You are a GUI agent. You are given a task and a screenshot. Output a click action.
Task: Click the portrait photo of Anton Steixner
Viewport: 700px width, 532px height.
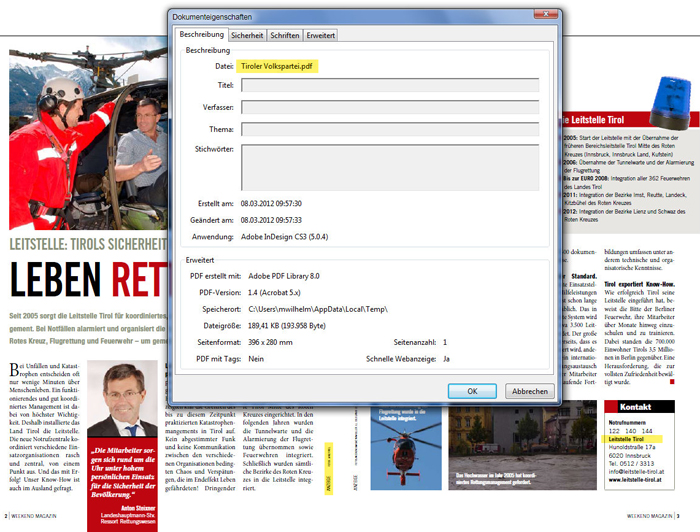click(122, 399)
